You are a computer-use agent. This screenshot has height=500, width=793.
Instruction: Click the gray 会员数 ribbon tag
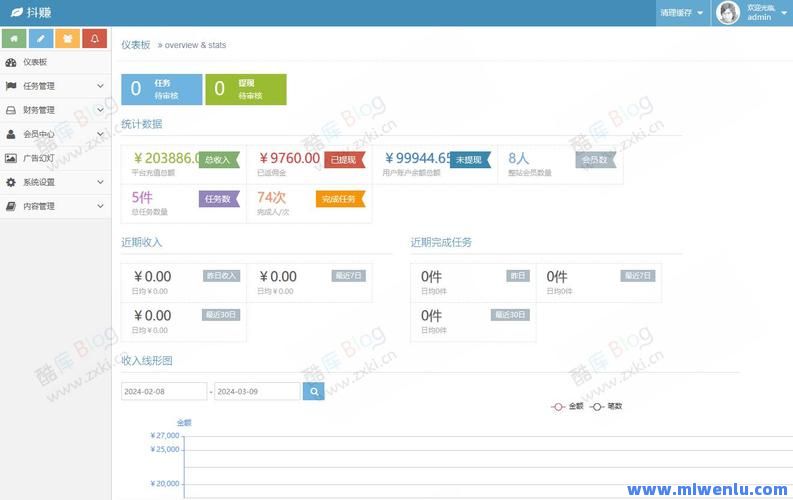tap(595, 160)
